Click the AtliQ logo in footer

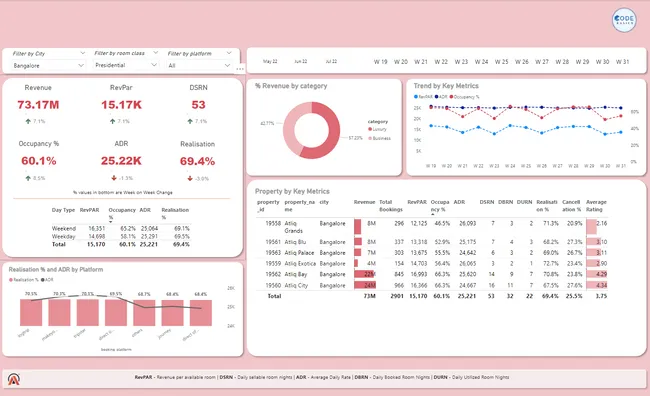coord(14,379)
